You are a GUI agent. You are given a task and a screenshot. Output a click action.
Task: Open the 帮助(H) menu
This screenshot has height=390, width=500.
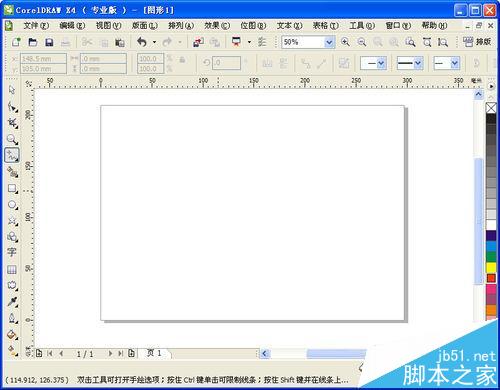pyautogui.click(x=434, y=25)
